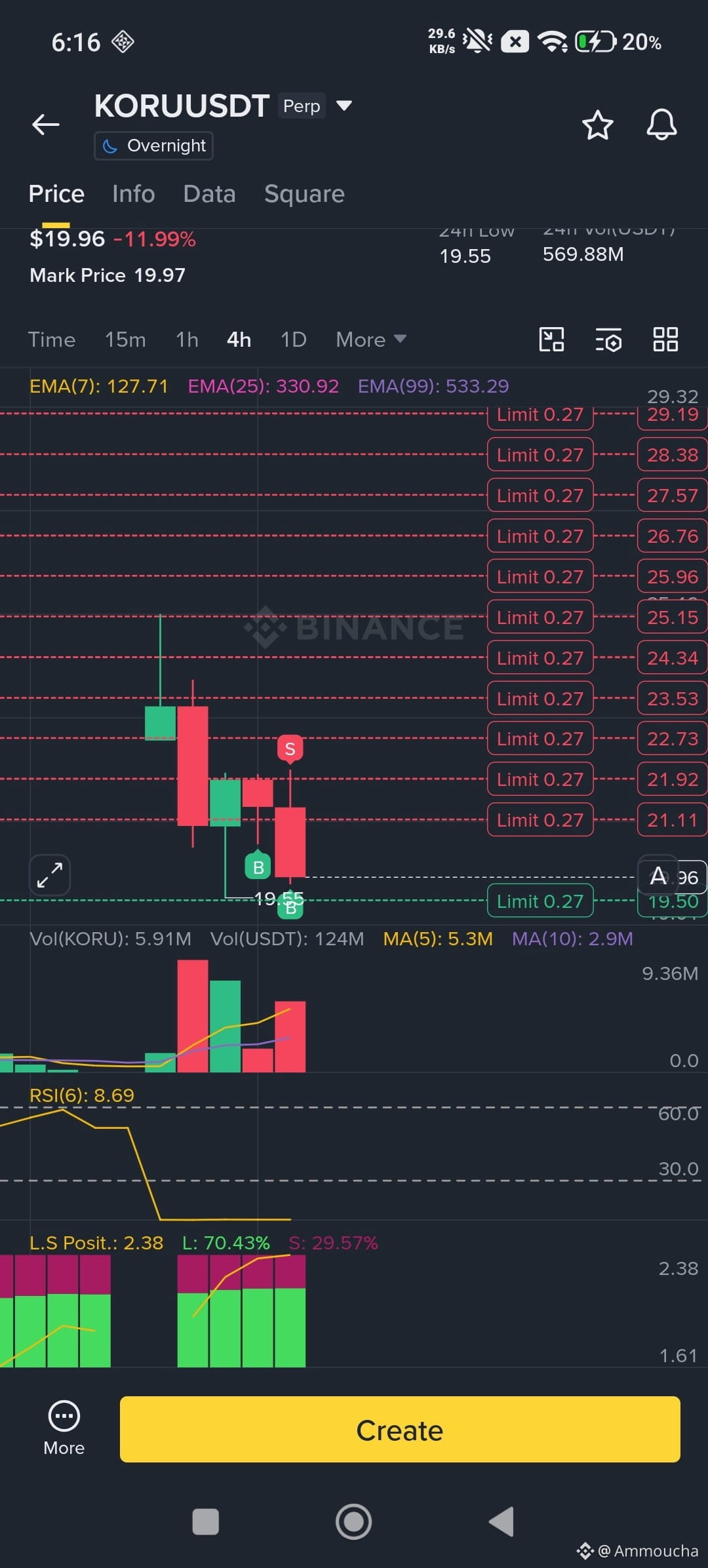This screenshot has height=1568, width=708.
Task: Tap the back arrow icon
Action: 46,124
